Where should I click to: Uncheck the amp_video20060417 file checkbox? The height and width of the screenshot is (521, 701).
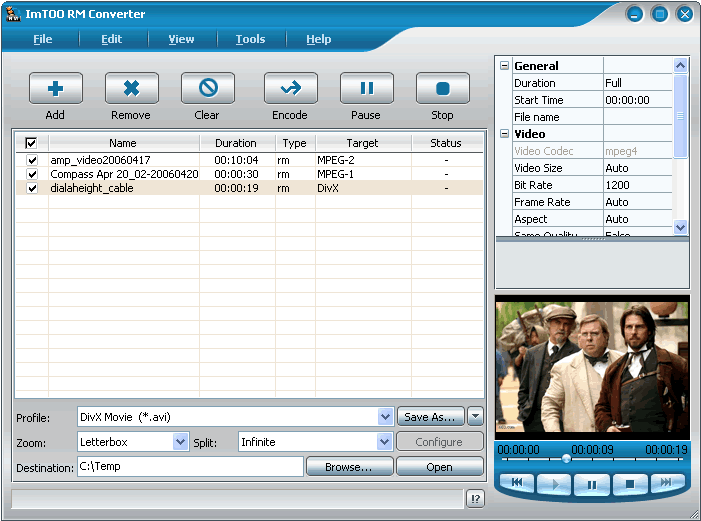[32, 160]
